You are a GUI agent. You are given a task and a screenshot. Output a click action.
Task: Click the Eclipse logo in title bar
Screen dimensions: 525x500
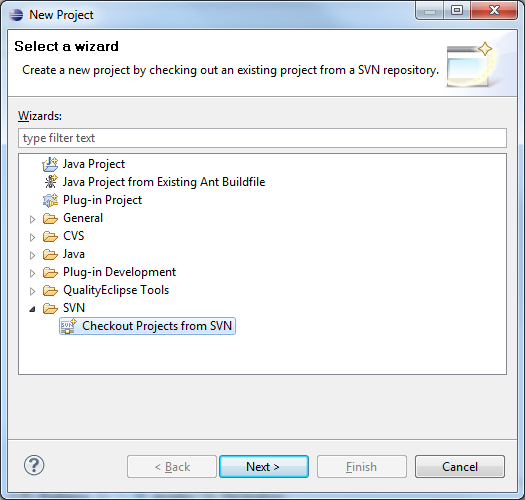pos(16,15)
